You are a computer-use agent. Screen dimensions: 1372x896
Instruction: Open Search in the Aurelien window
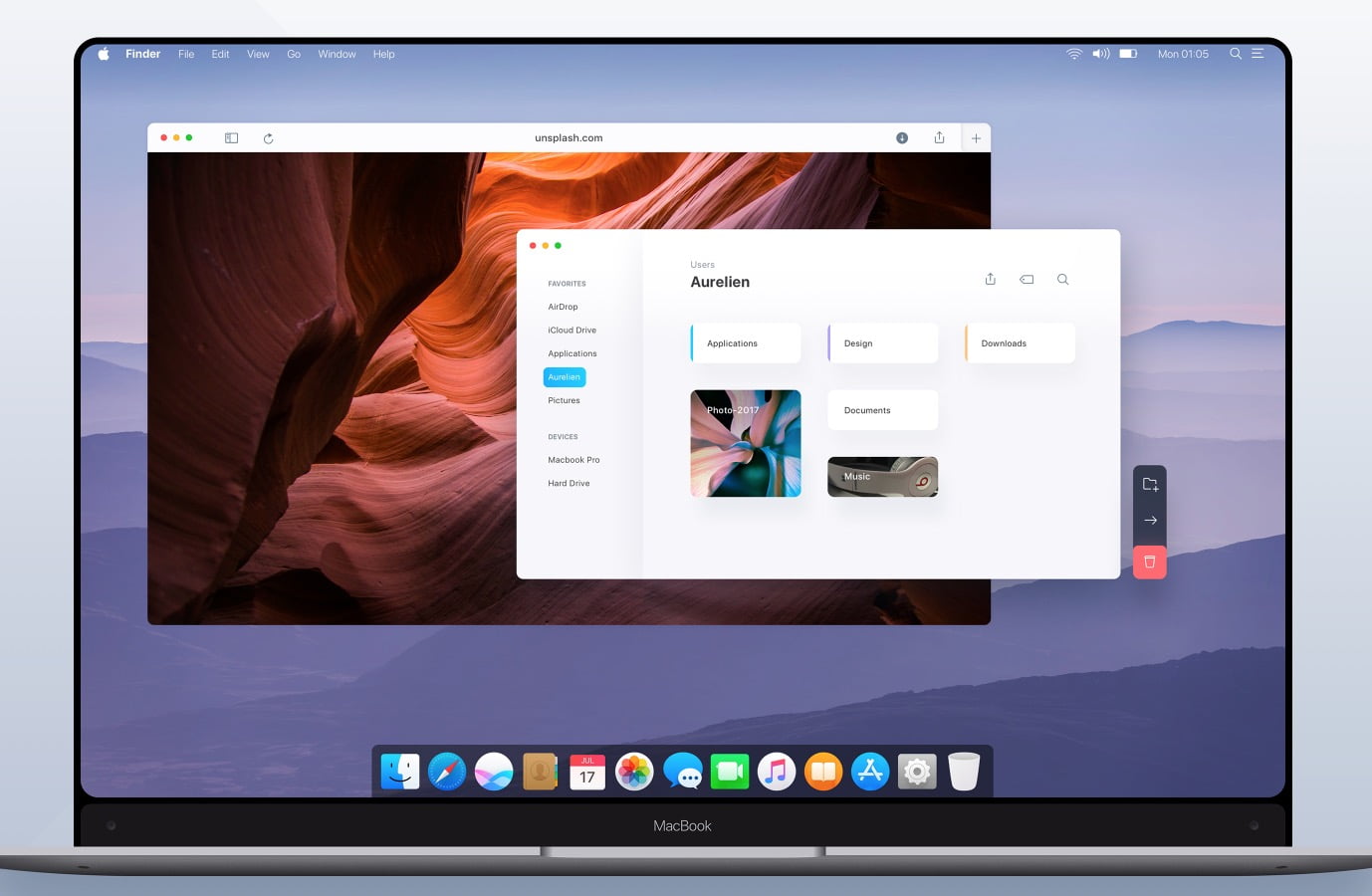tap(1062, 279)
